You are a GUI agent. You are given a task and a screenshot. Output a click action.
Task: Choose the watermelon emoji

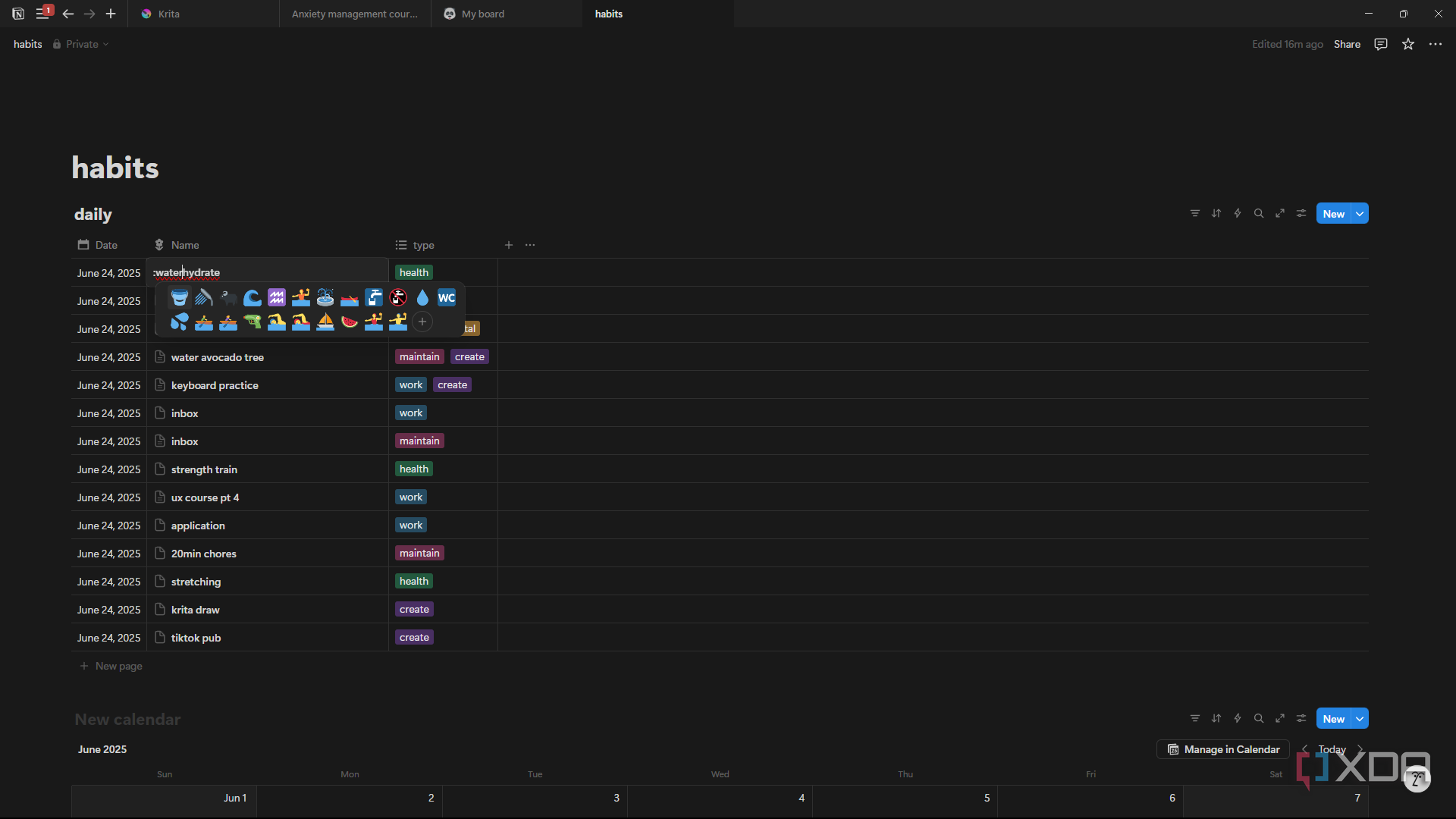[350, 322]
